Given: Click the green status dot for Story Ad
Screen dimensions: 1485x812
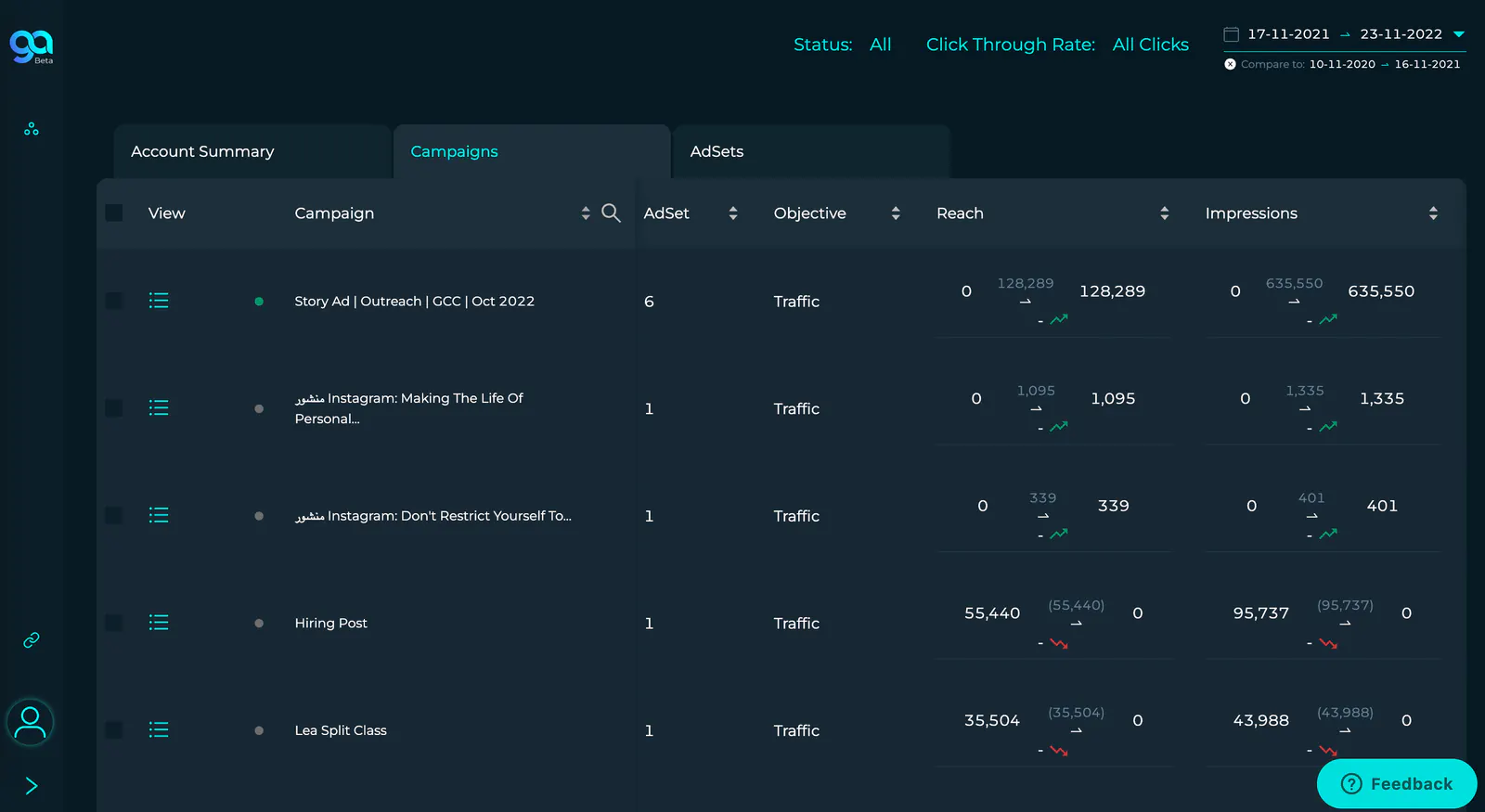Looking at the screenshot, I should pyautogui.click(x=259, y=301).
